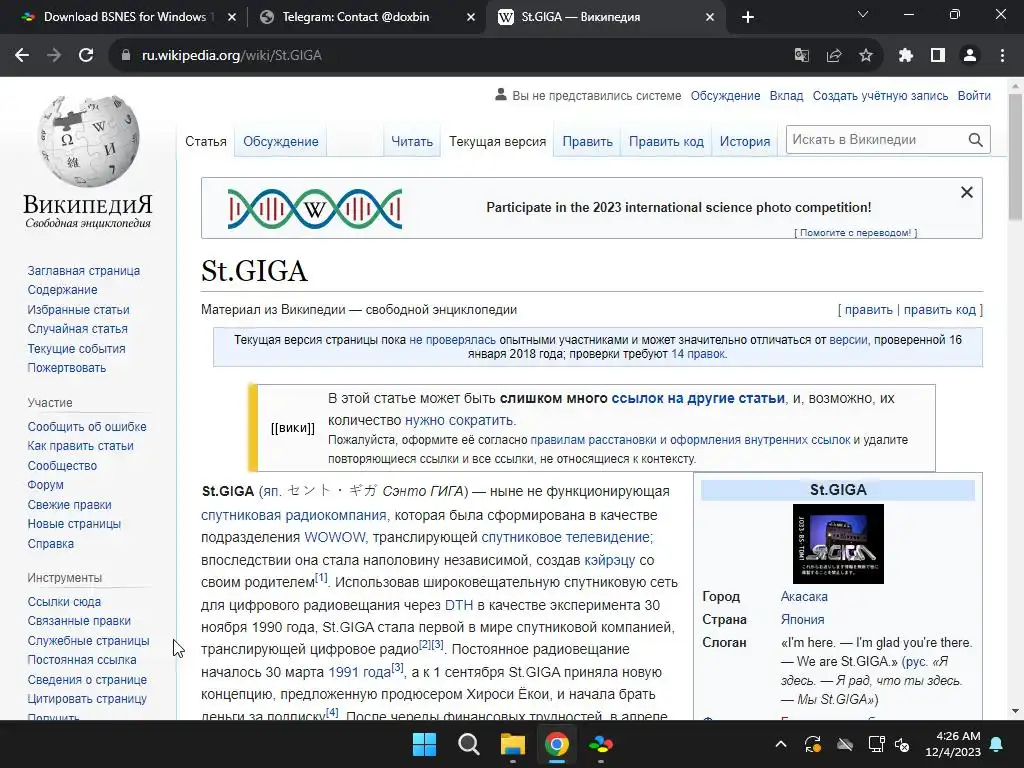Click Chrome icon in taskbar

[x=557, y=744]
